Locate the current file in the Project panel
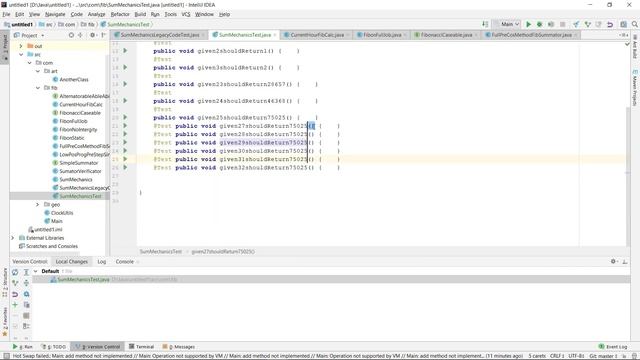 [x=71, y=36]
